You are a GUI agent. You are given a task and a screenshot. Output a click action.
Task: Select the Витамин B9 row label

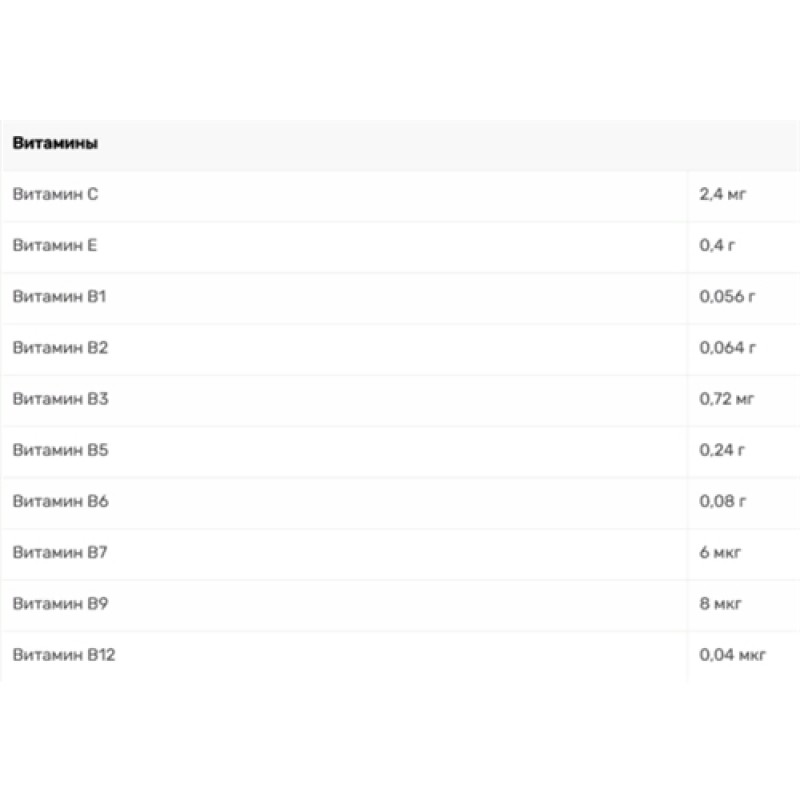60,604
